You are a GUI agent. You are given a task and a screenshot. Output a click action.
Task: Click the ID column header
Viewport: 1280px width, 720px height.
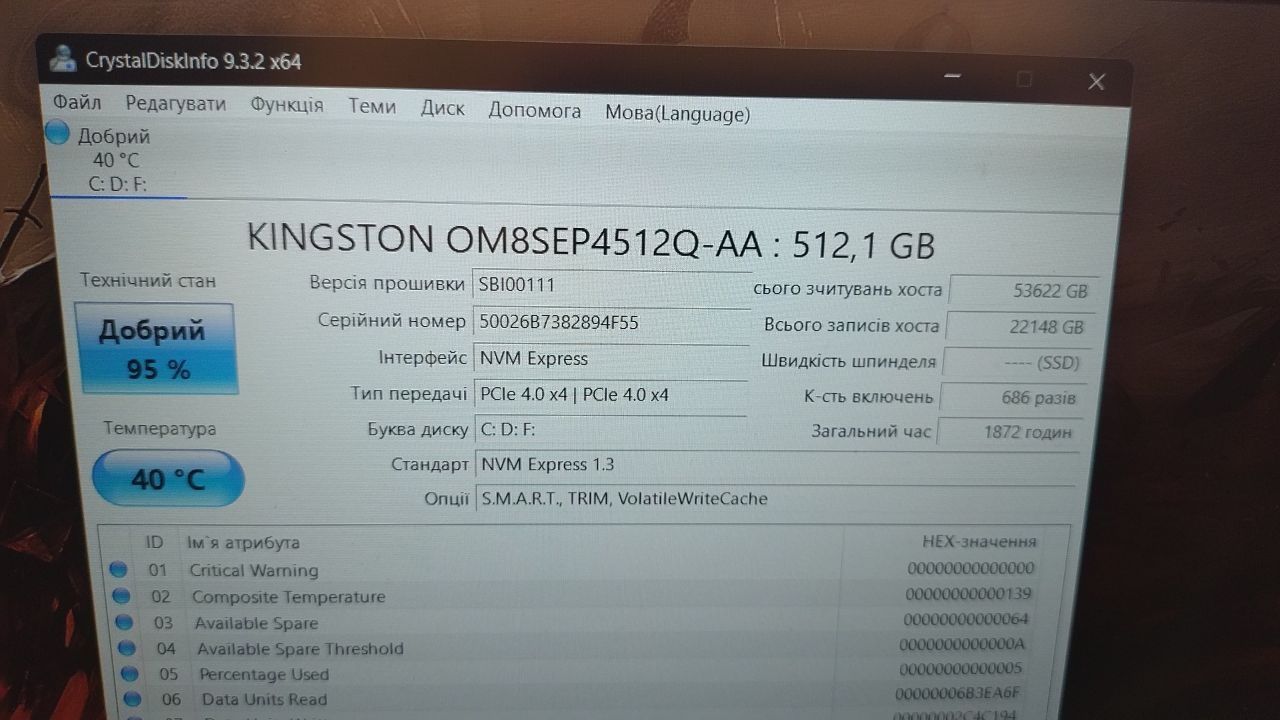coord(155,542)
